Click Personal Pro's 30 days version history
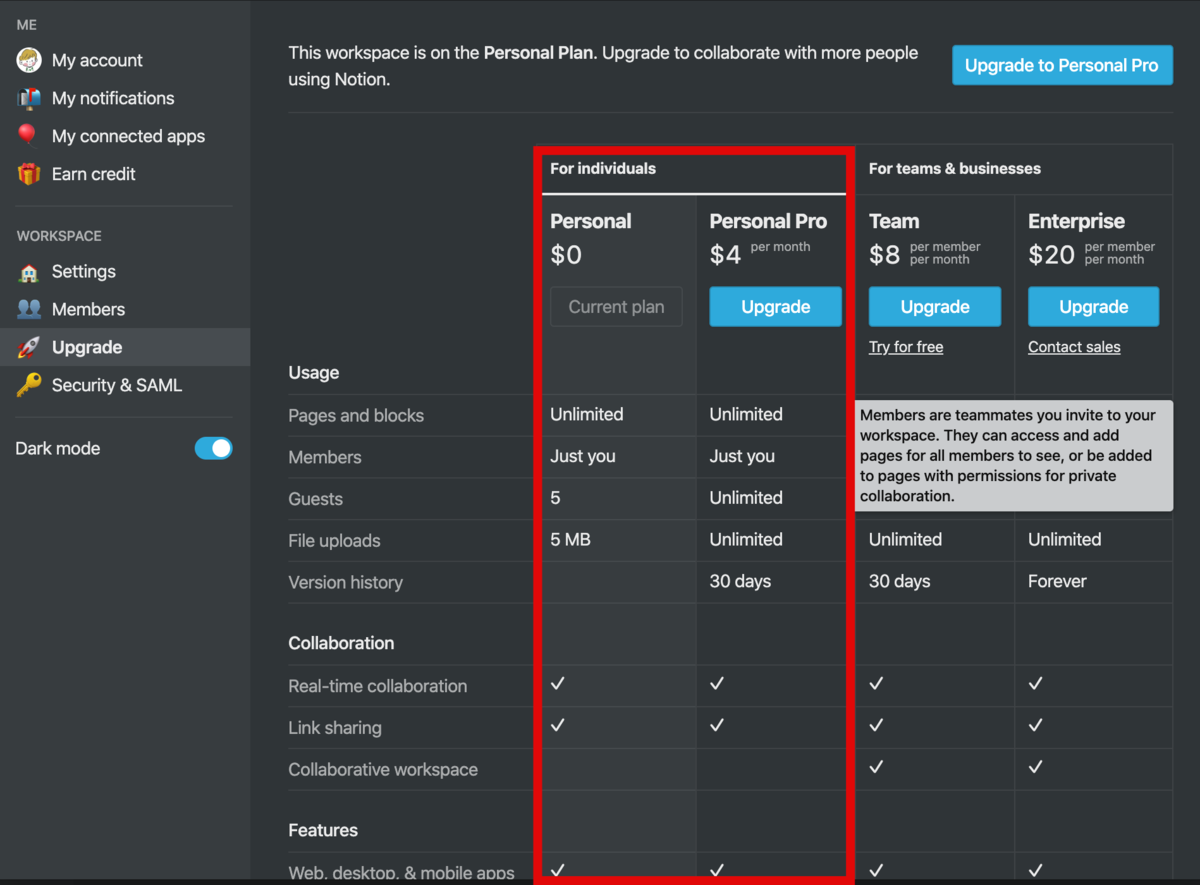1200x885 pixels. pos(740,581)
